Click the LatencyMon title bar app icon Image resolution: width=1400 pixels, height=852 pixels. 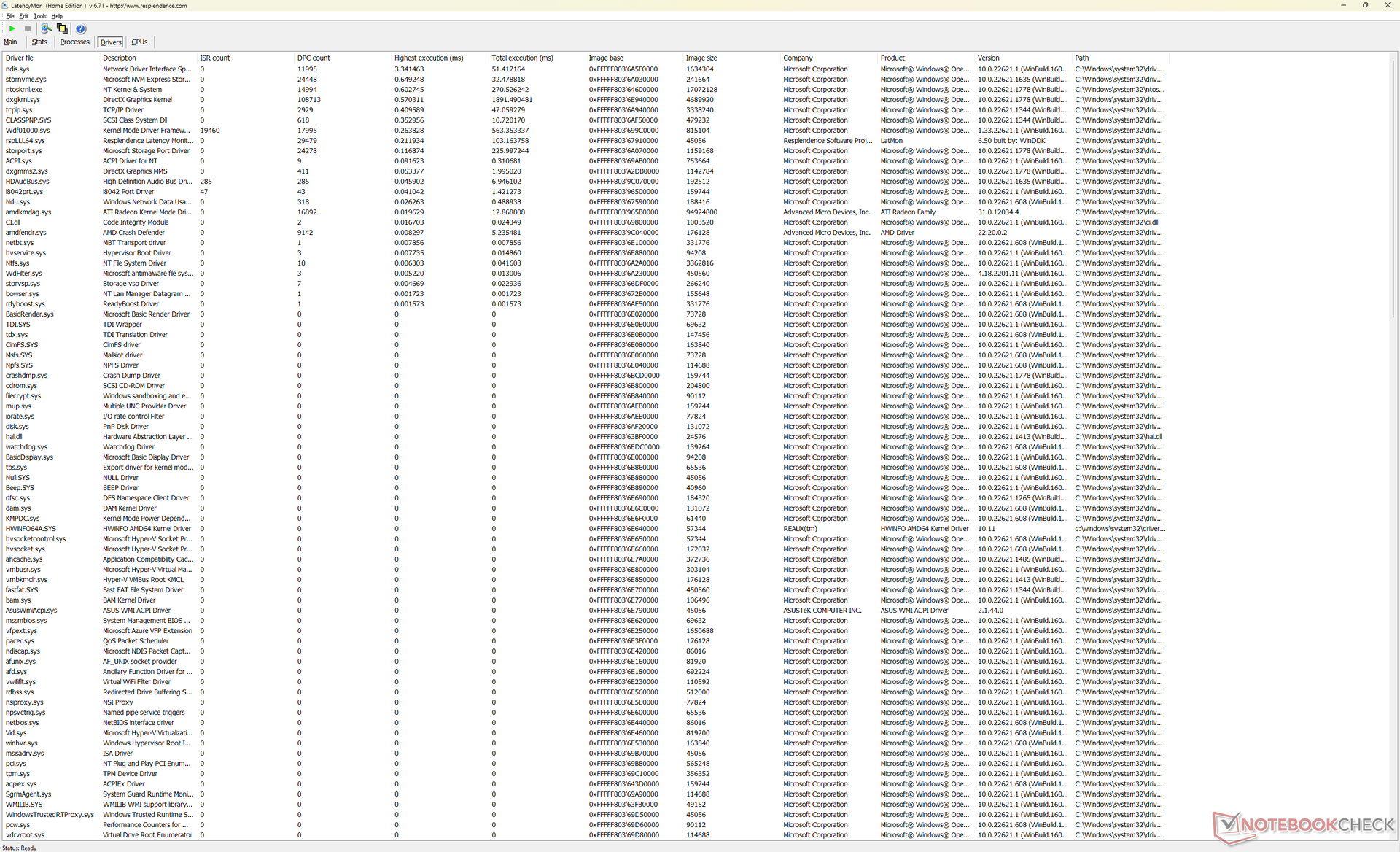5,5
